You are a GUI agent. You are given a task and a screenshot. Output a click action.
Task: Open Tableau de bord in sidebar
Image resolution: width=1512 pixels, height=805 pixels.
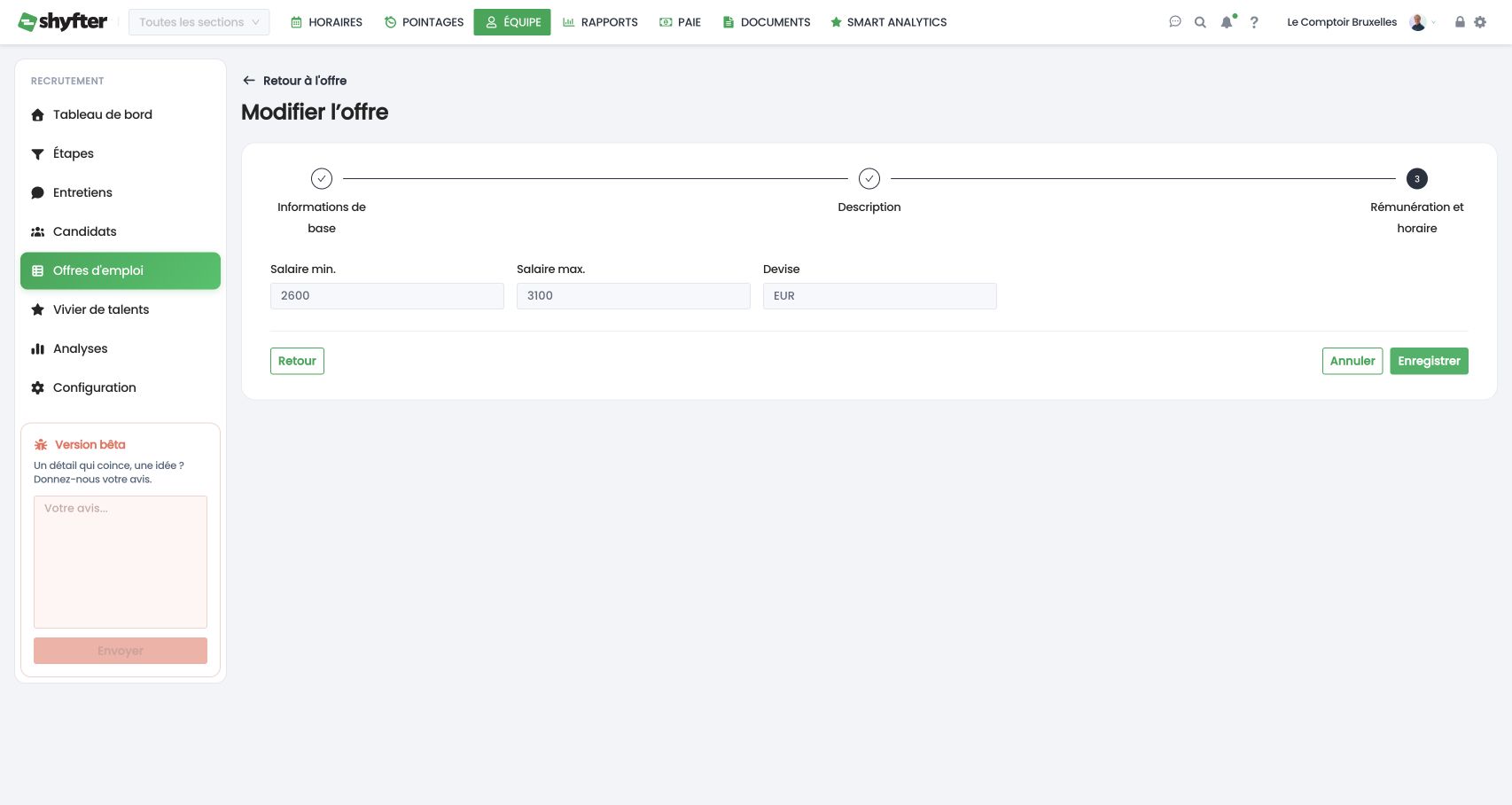coord(121,114)
